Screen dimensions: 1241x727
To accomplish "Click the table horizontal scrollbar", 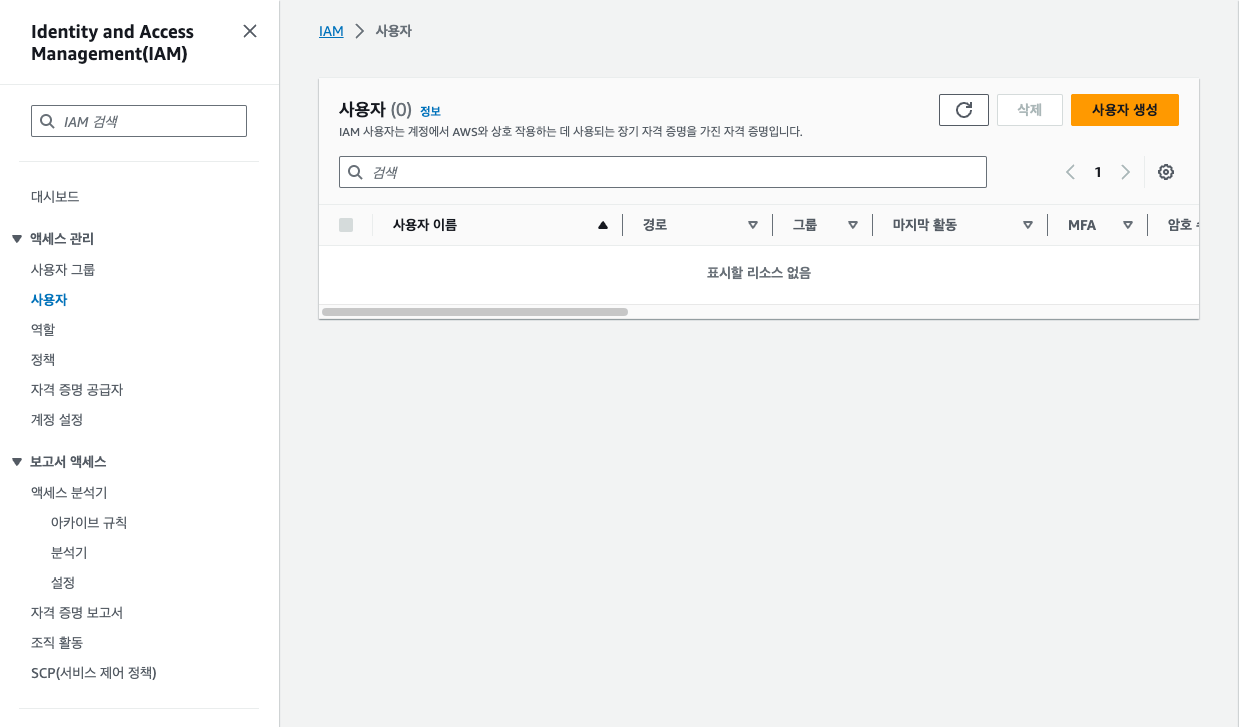I will tap(475, 312).
